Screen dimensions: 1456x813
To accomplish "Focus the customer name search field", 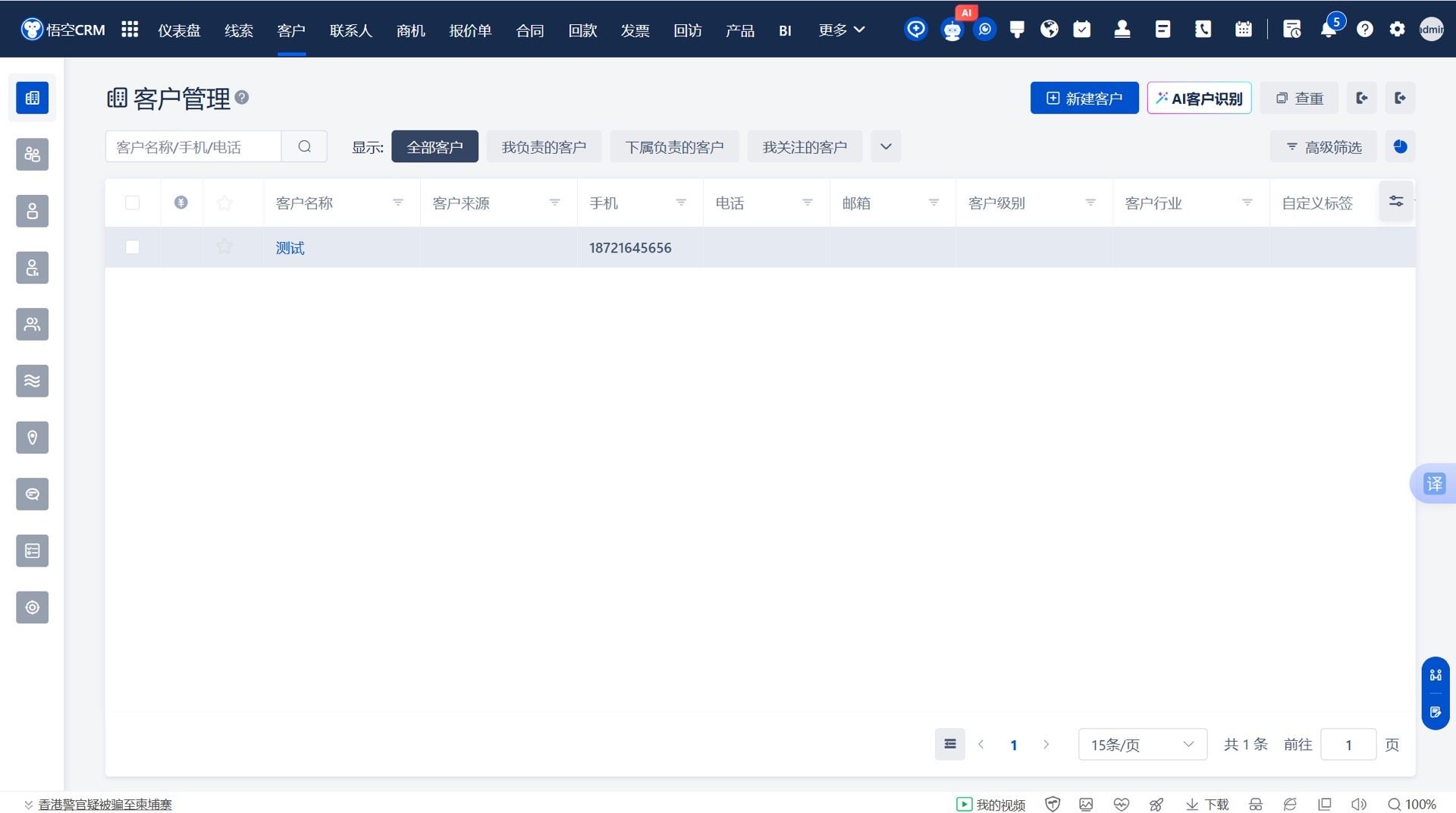I will tap(193, 146).
